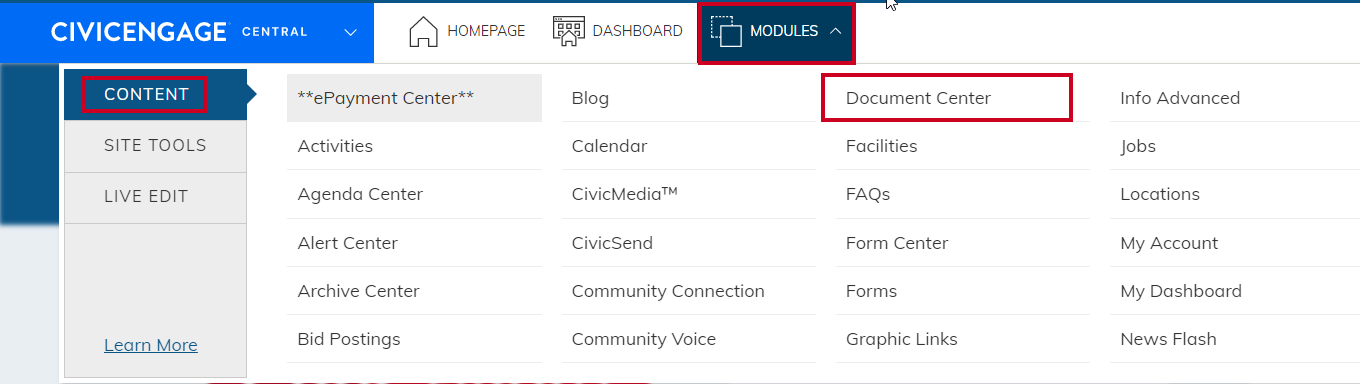Click the CivicEngage Central logo

click(180, 32)
